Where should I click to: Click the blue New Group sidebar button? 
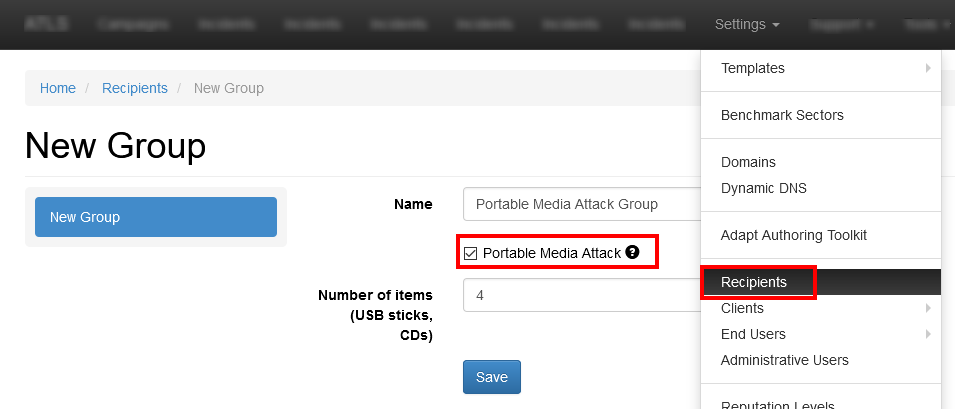156,217
